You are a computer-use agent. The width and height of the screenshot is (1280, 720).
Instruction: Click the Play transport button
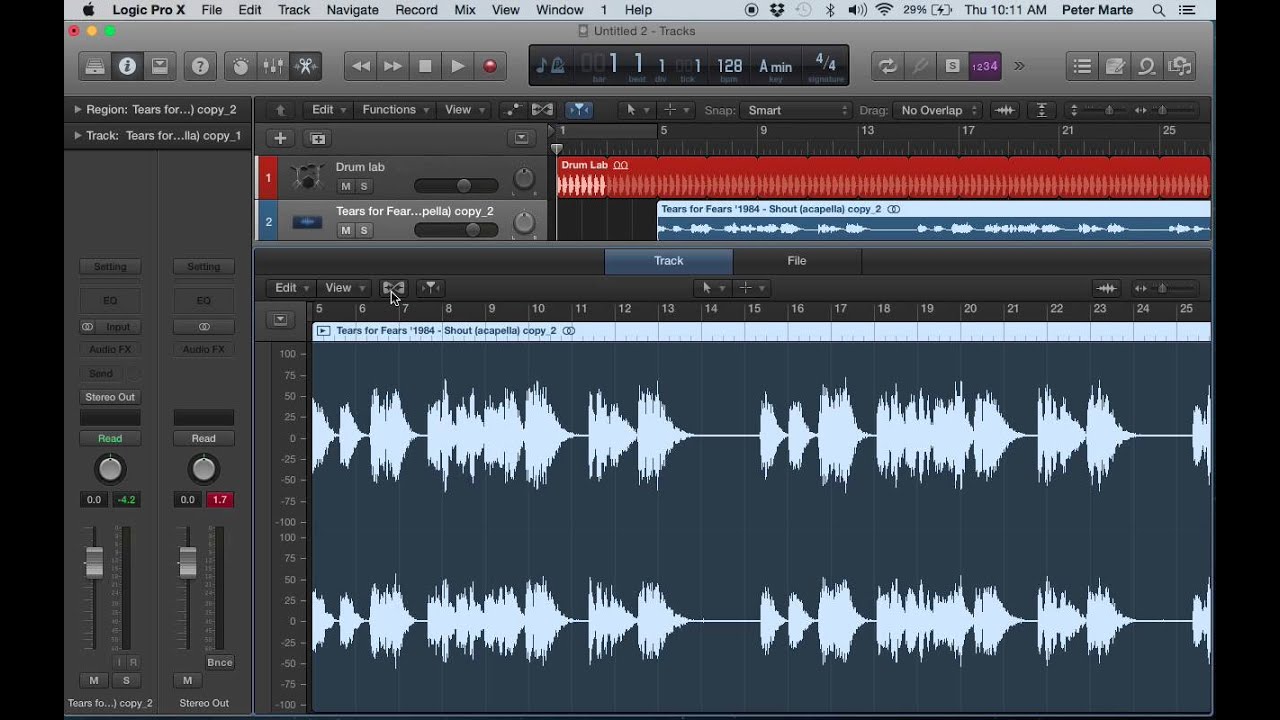coord(458,67)
